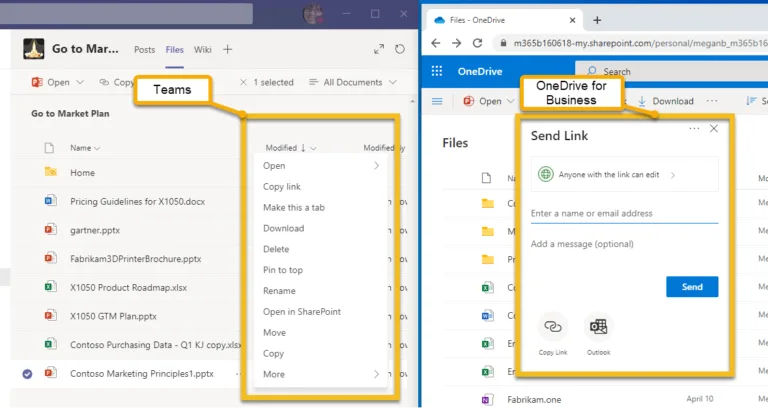Open more options ellipsis in Send Link dialog
Viewport: 768px width, 408px height.
(x=694, y=128)
